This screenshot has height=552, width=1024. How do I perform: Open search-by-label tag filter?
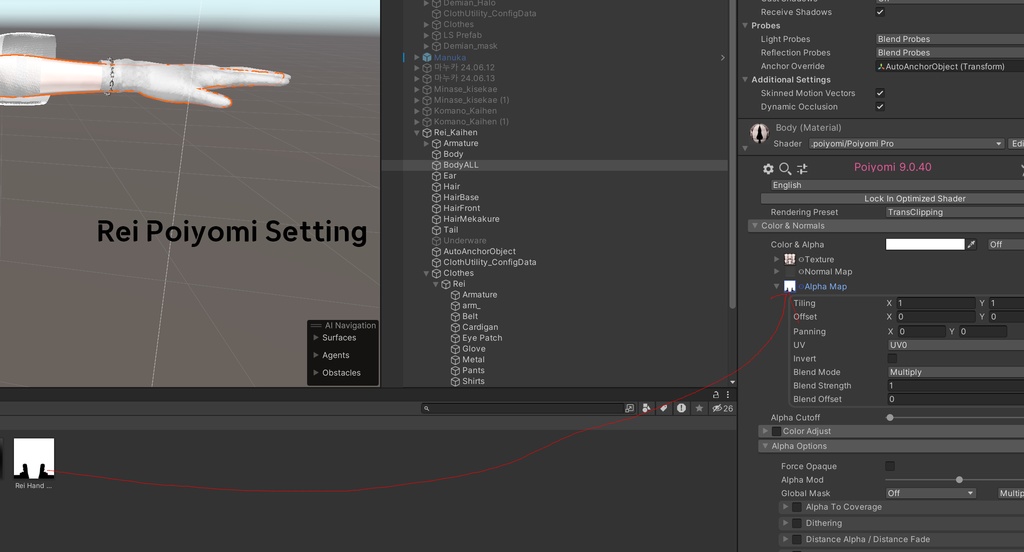coord(664,408)
